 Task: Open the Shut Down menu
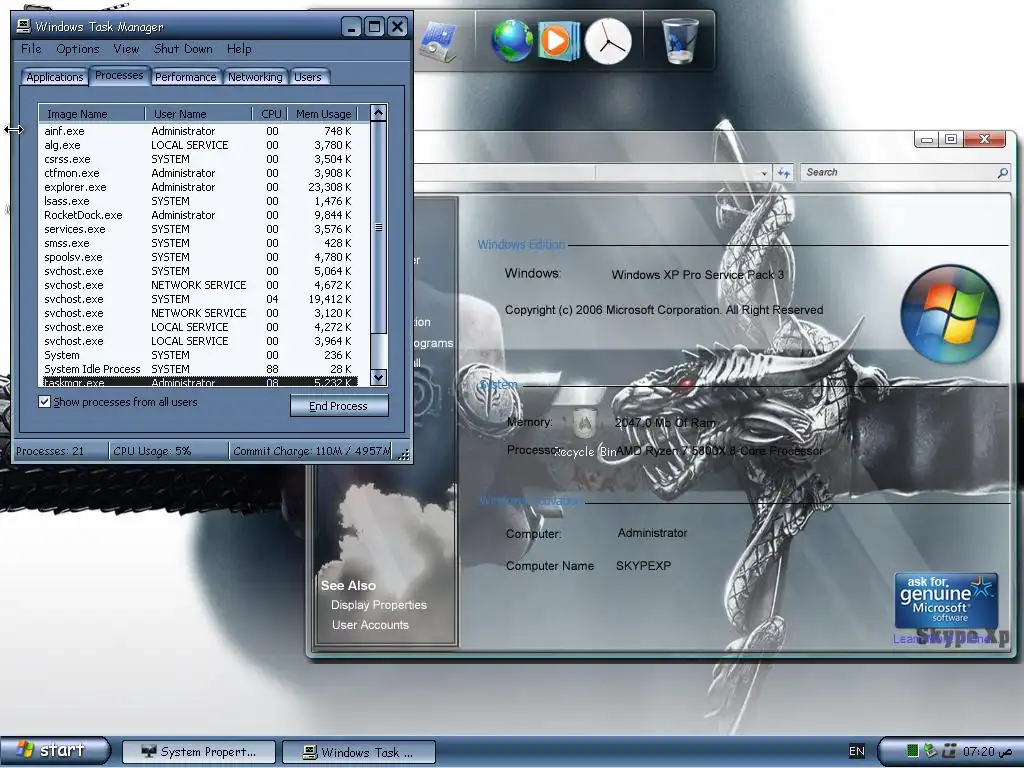tap(183, 49)
